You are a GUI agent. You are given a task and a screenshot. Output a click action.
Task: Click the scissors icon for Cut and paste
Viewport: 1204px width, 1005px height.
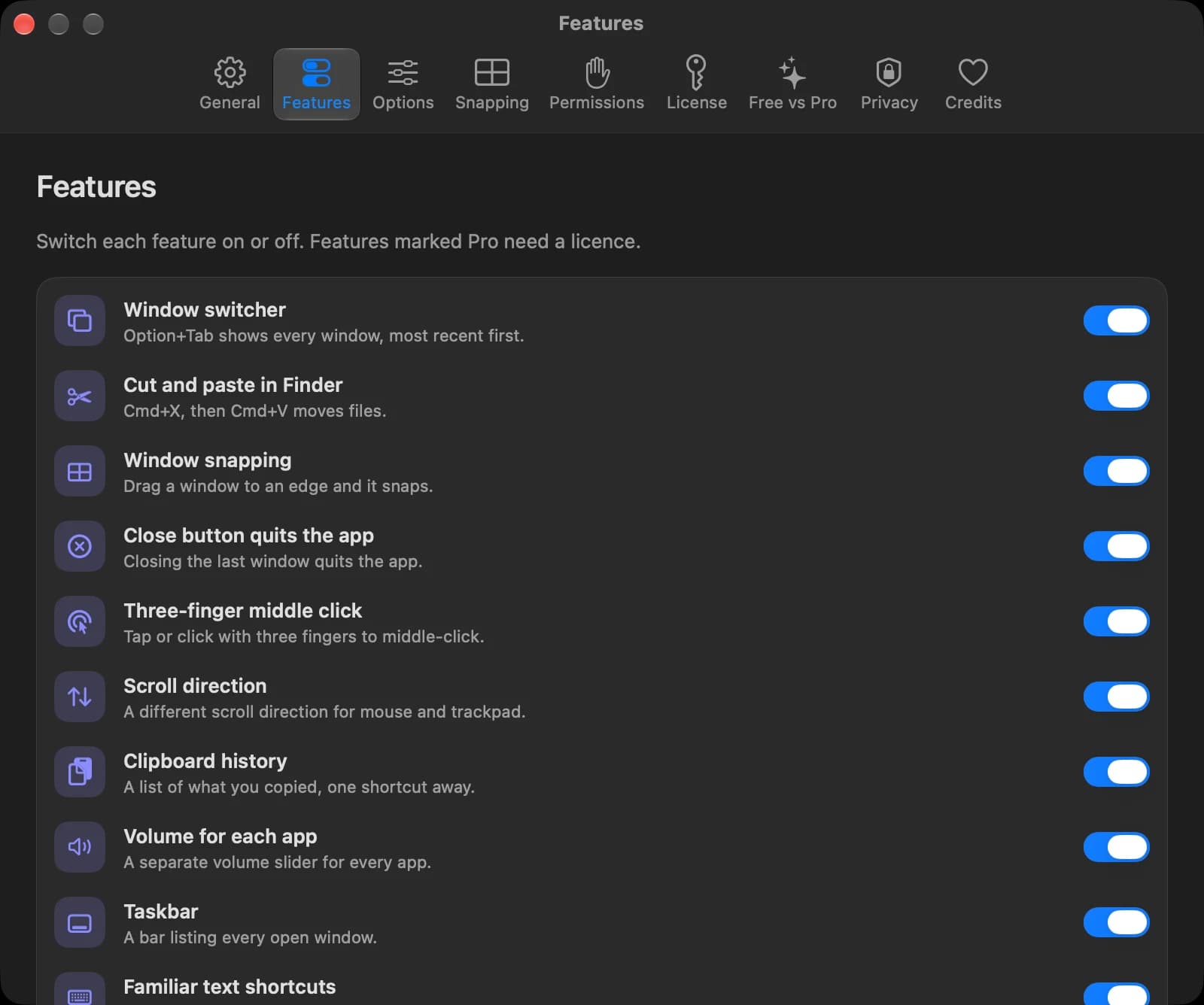pos(80,396)
